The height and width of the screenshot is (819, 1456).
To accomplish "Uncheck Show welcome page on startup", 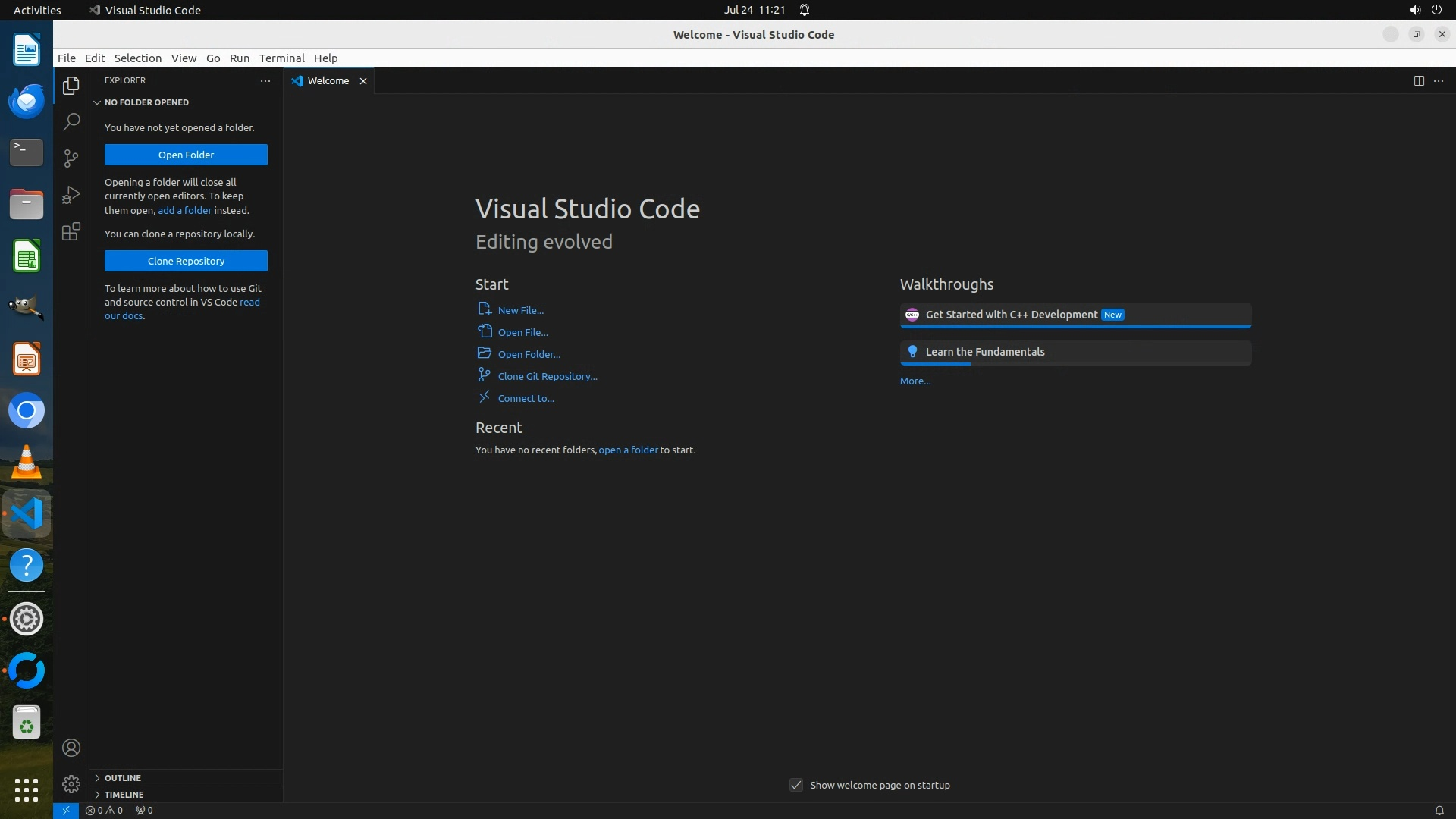I will pos(795,785).
